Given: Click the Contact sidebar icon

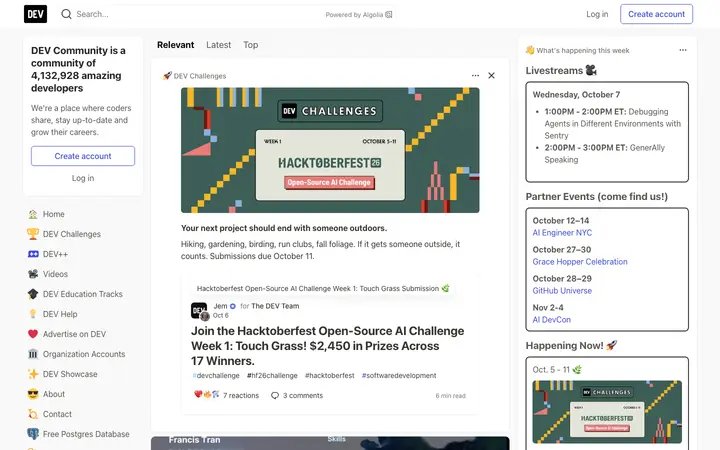Looking at the screenshot, I should (33, 414).
